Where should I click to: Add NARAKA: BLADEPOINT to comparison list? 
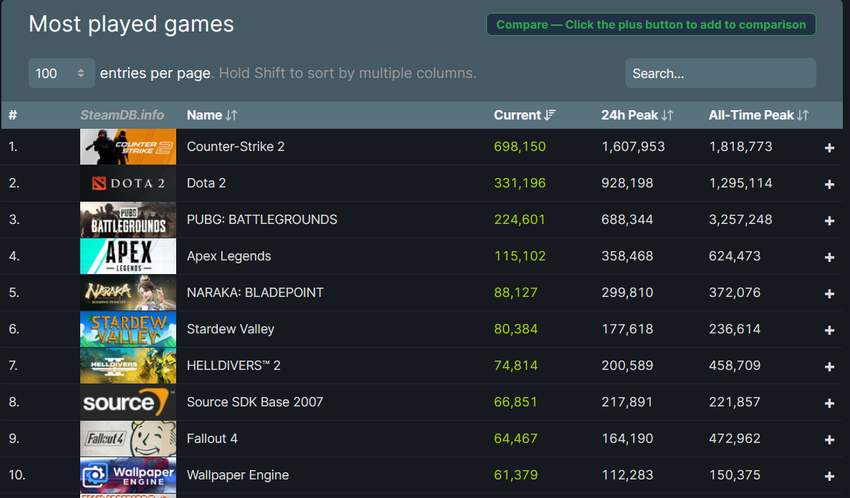(829, 294)
